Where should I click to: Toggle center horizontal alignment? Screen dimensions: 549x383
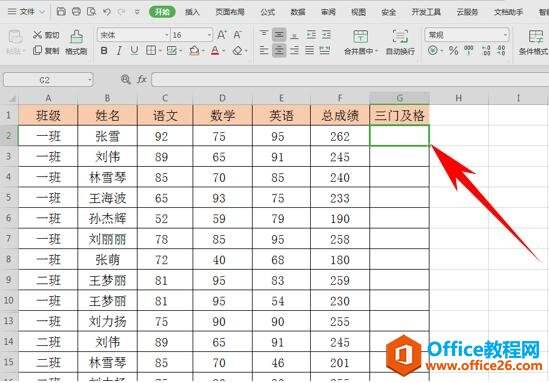(x=279, y=50)
